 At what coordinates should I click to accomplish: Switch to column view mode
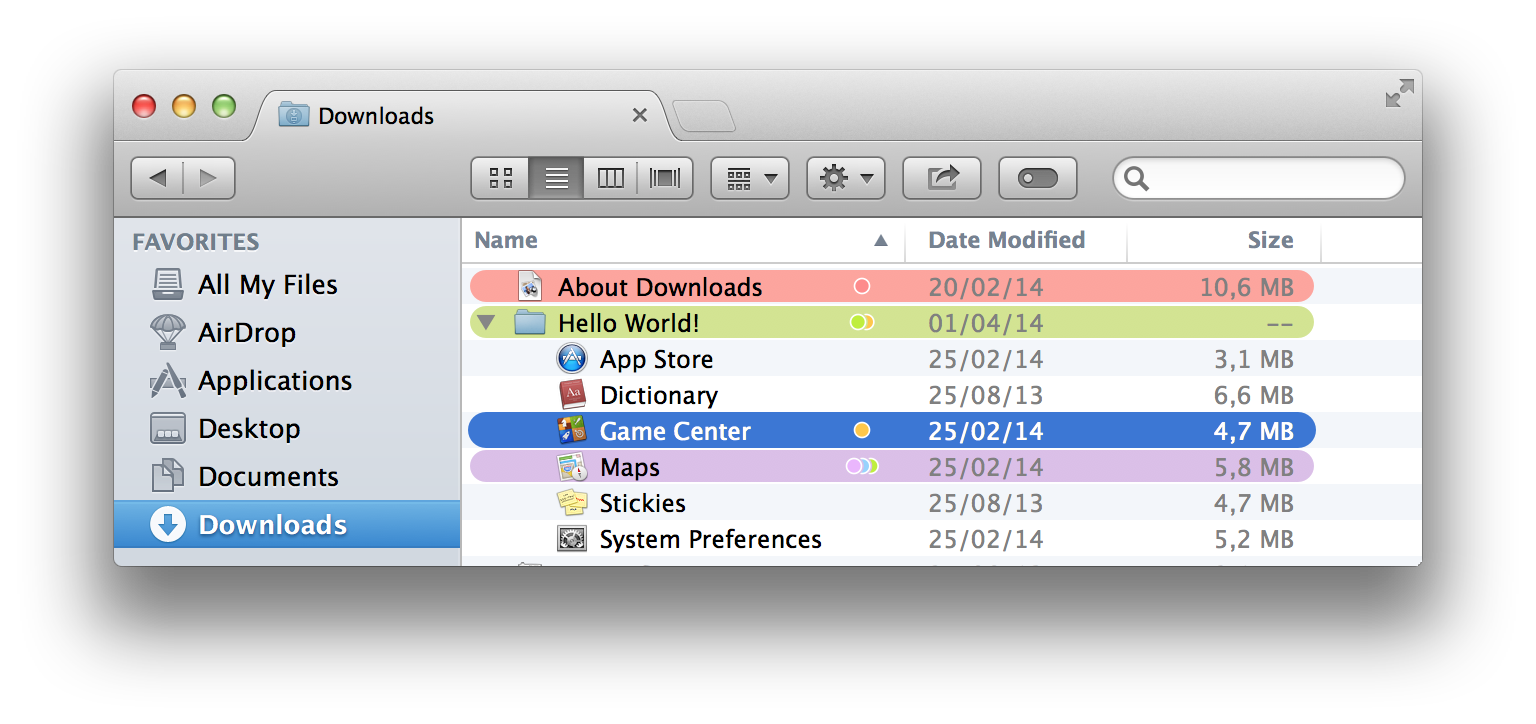tap(610, 179)
